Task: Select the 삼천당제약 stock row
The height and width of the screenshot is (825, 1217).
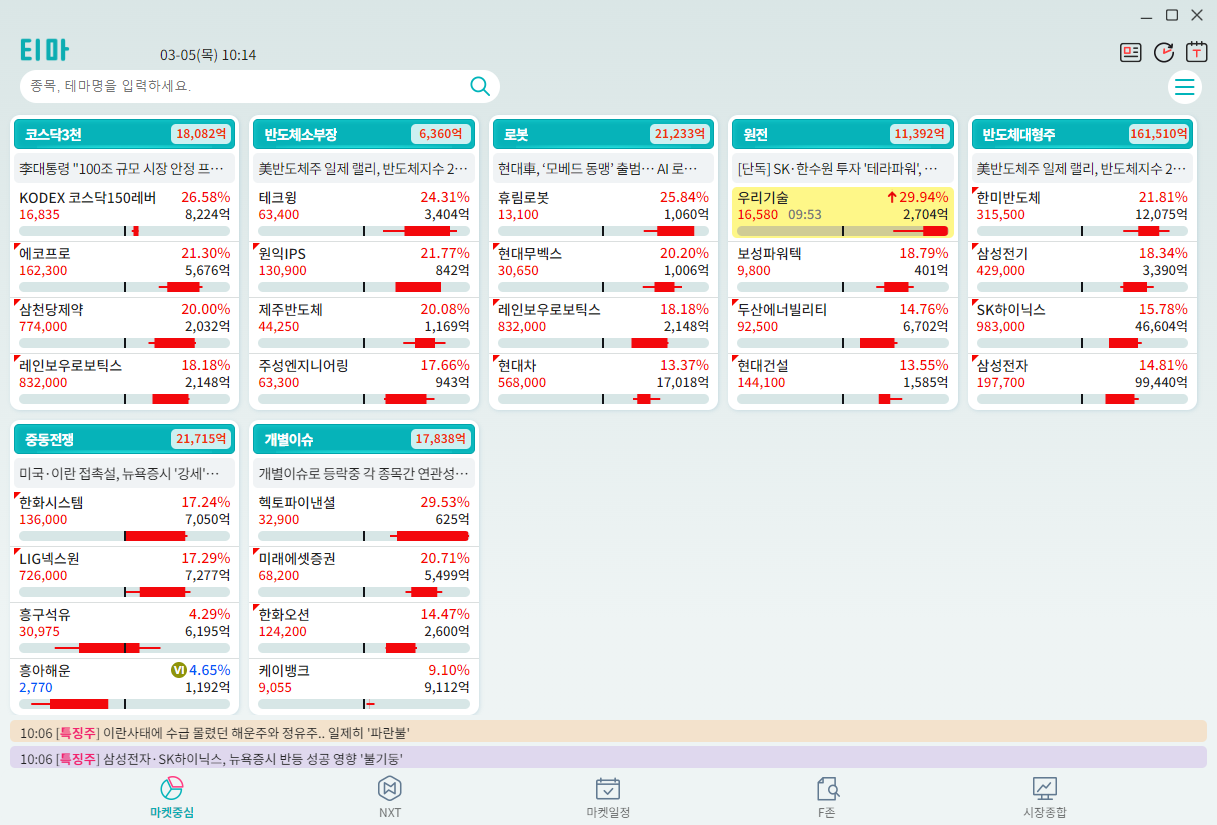Action: click(x=124, y=325)
